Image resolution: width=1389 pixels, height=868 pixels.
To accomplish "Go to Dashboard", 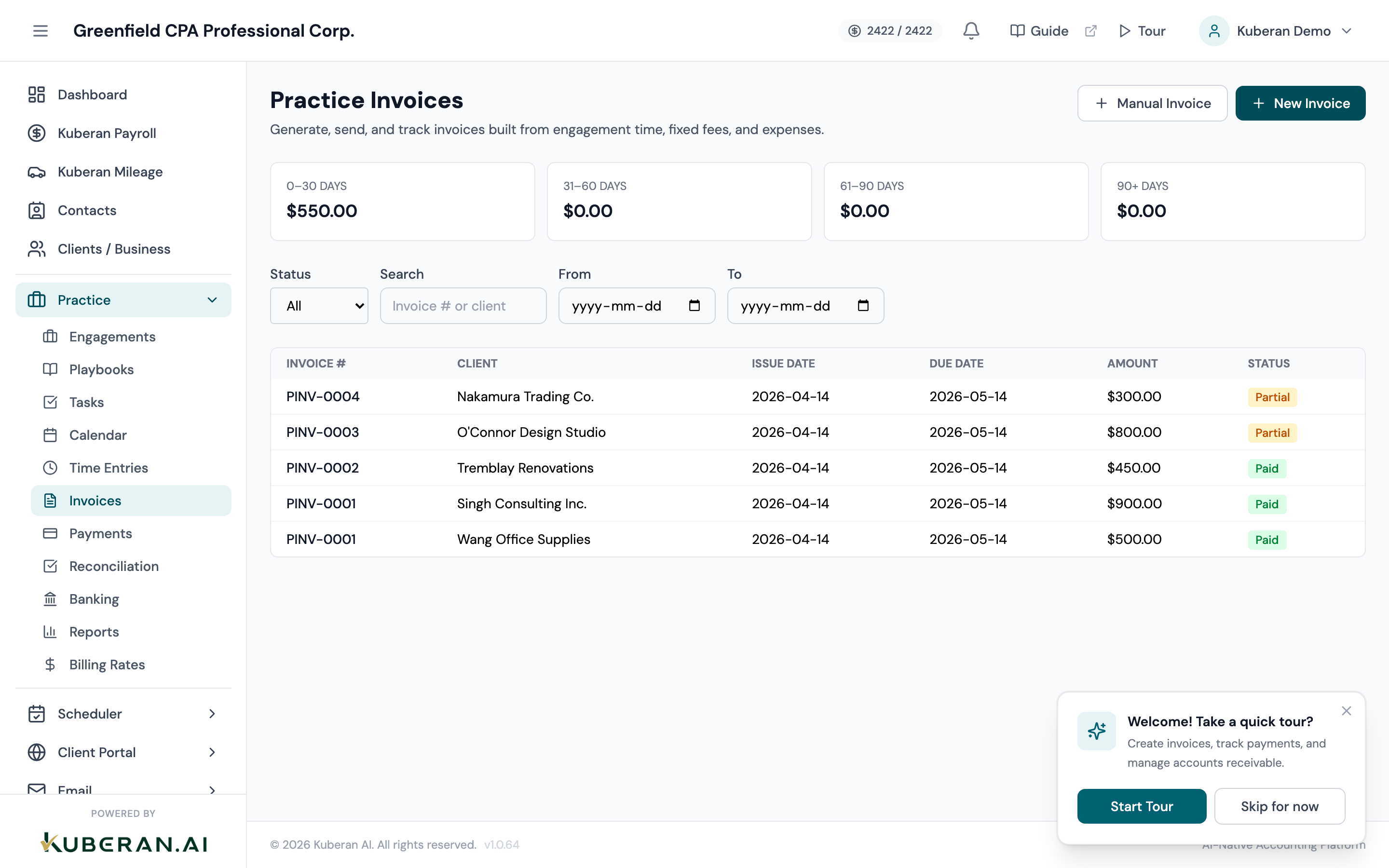I will pyautogui.click(x=123, y=95).
